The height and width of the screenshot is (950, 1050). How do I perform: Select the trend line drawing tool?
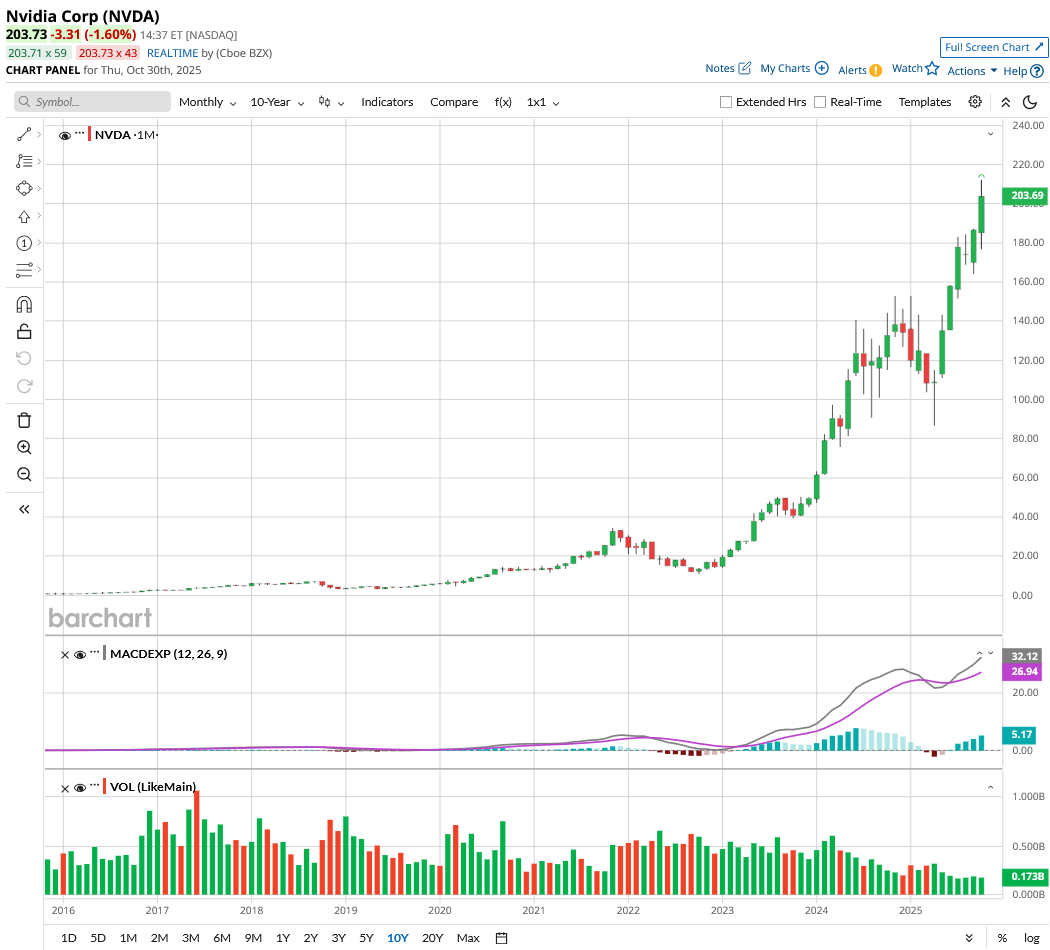[x=24, y=135]
